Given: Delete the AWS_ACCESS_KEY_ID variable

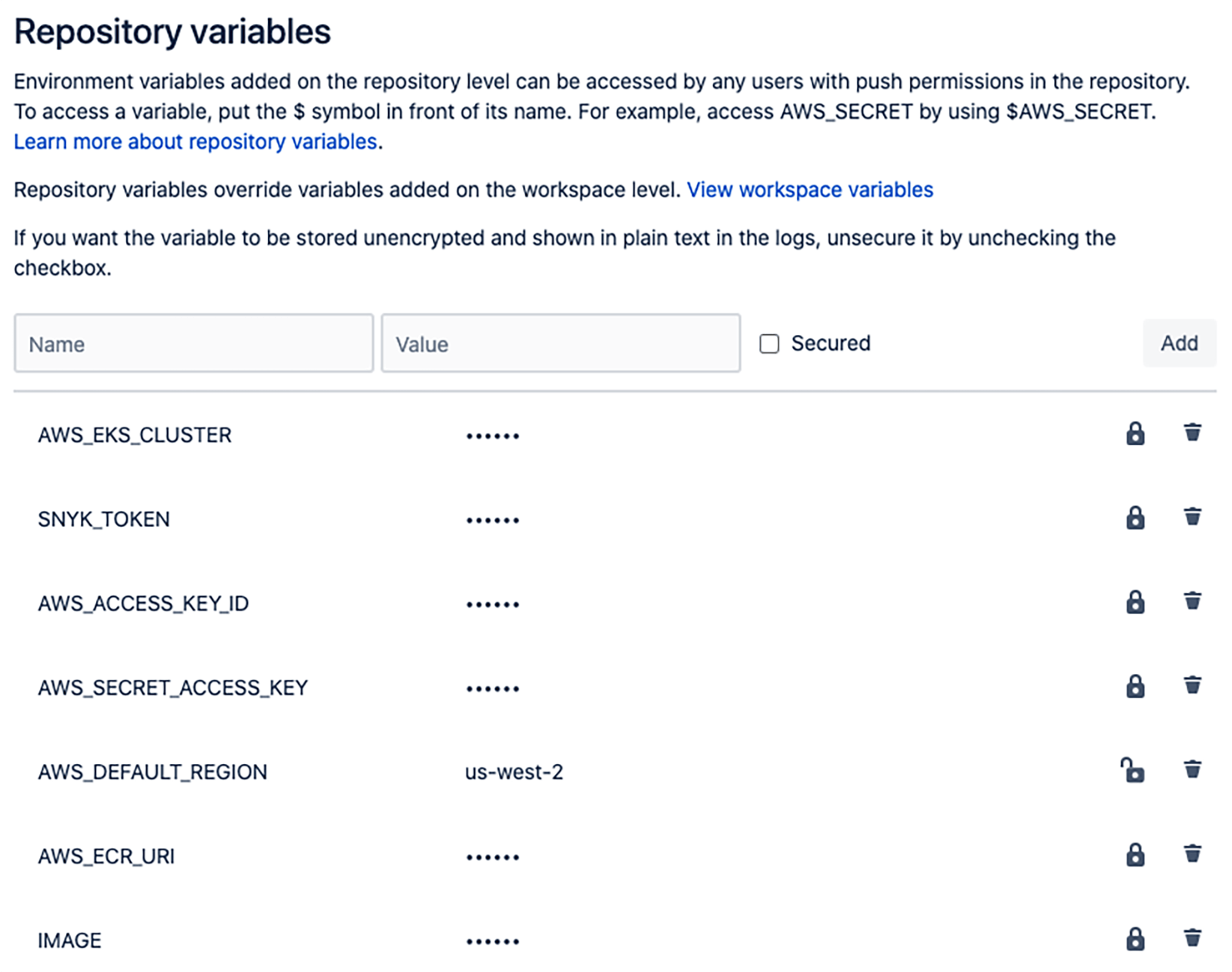Looking at the screenshot, I should [x=1192, y=602].
